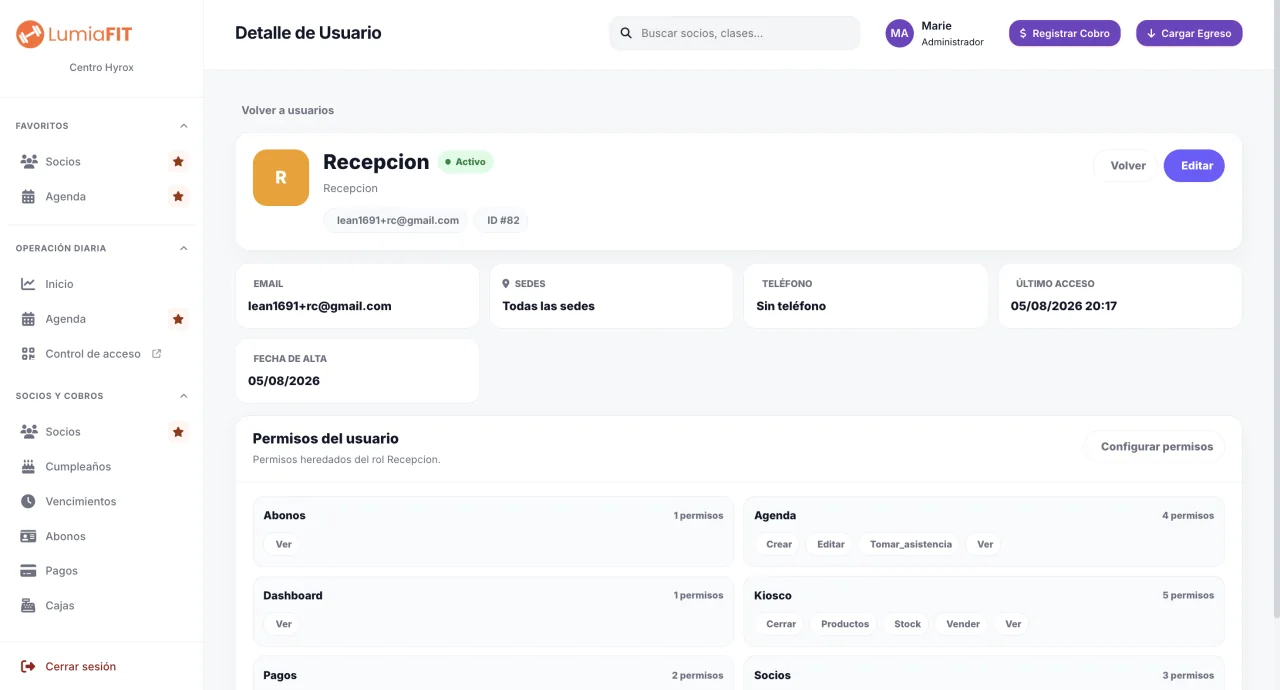Toggle the star beside Agenda in Operación Diaria
The width and height of the screenshot is (1280, 690).
(x=178, y=319)
